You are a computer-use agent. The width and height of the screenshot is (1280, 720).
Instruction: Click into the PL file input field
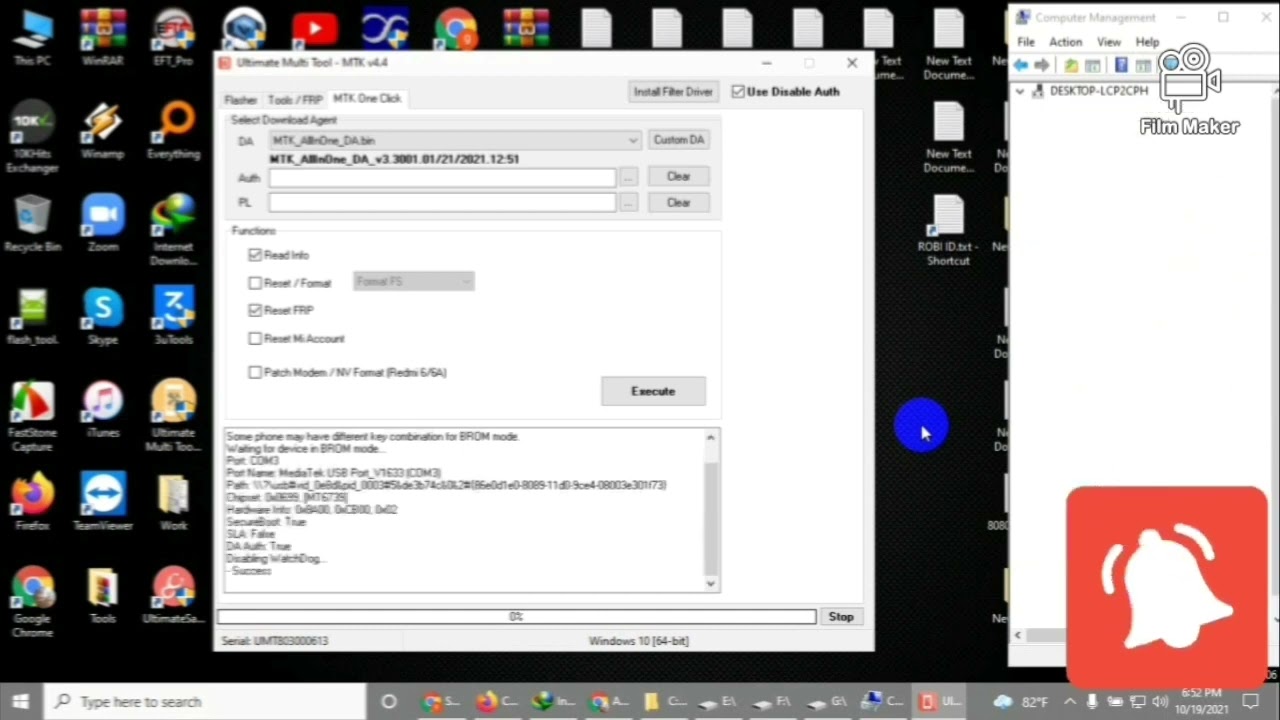coord(441,202)
